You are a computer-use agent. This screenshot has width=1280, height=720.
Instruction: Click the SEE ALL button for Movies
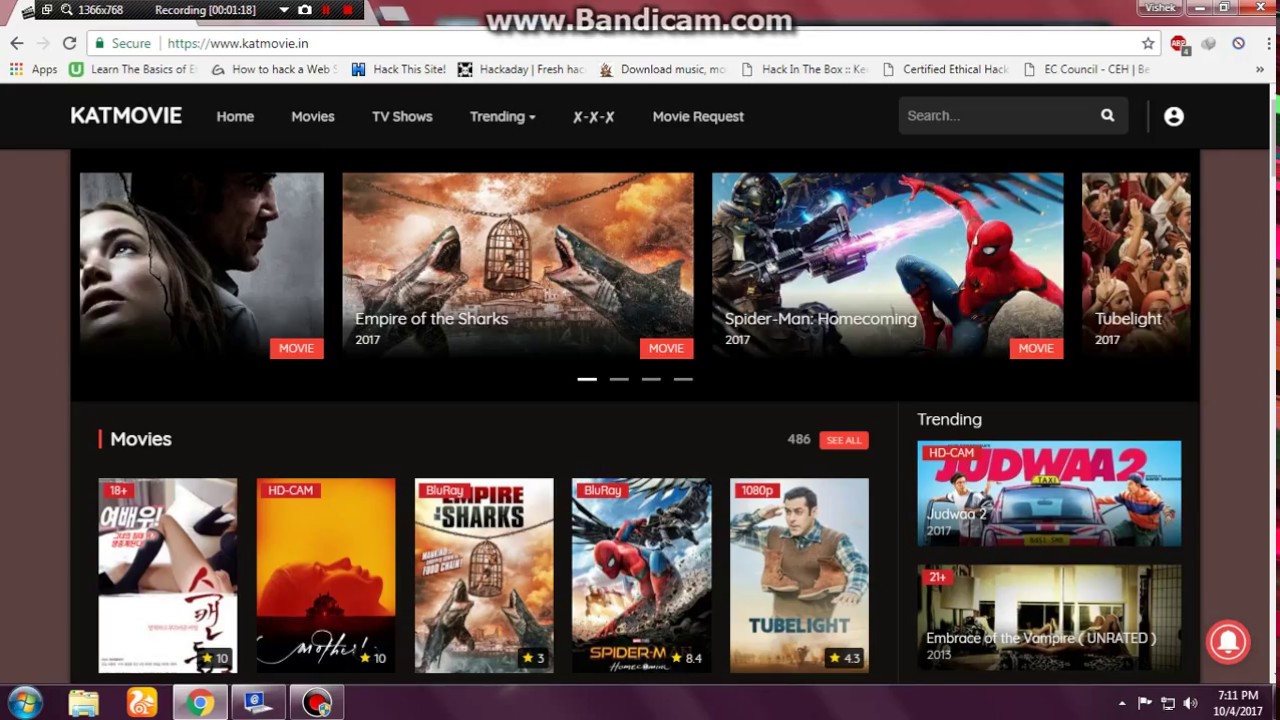point(844,440)
